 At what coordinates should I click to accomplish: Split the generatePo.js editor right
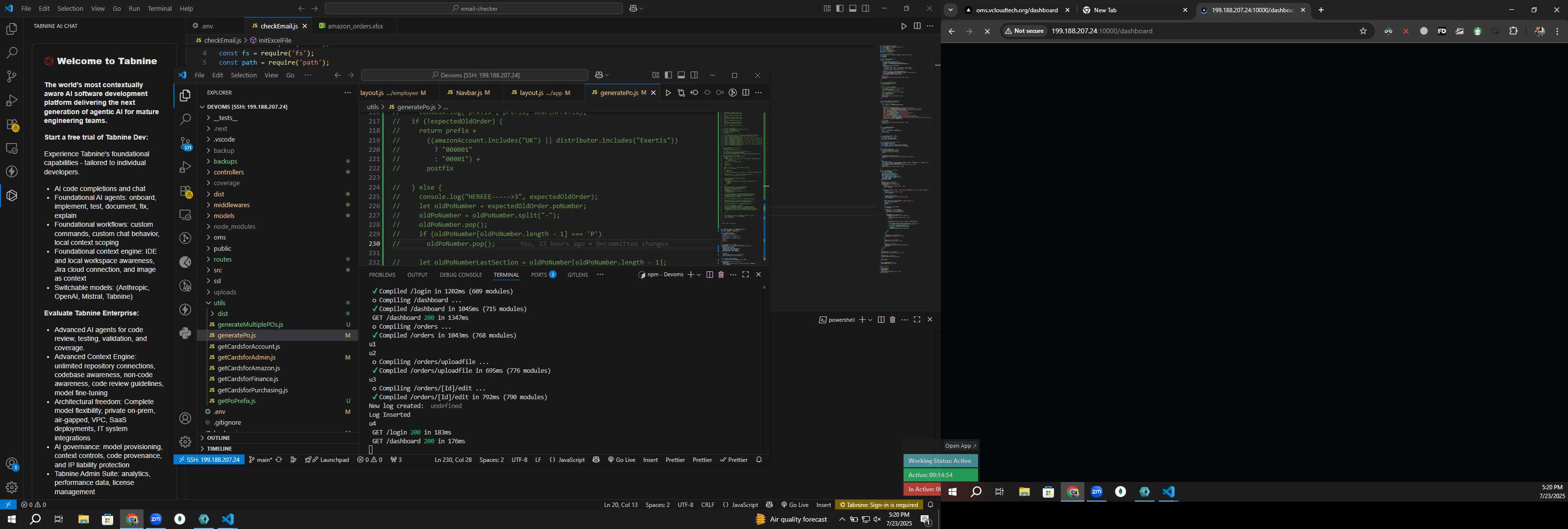click(x=746, y=93)
